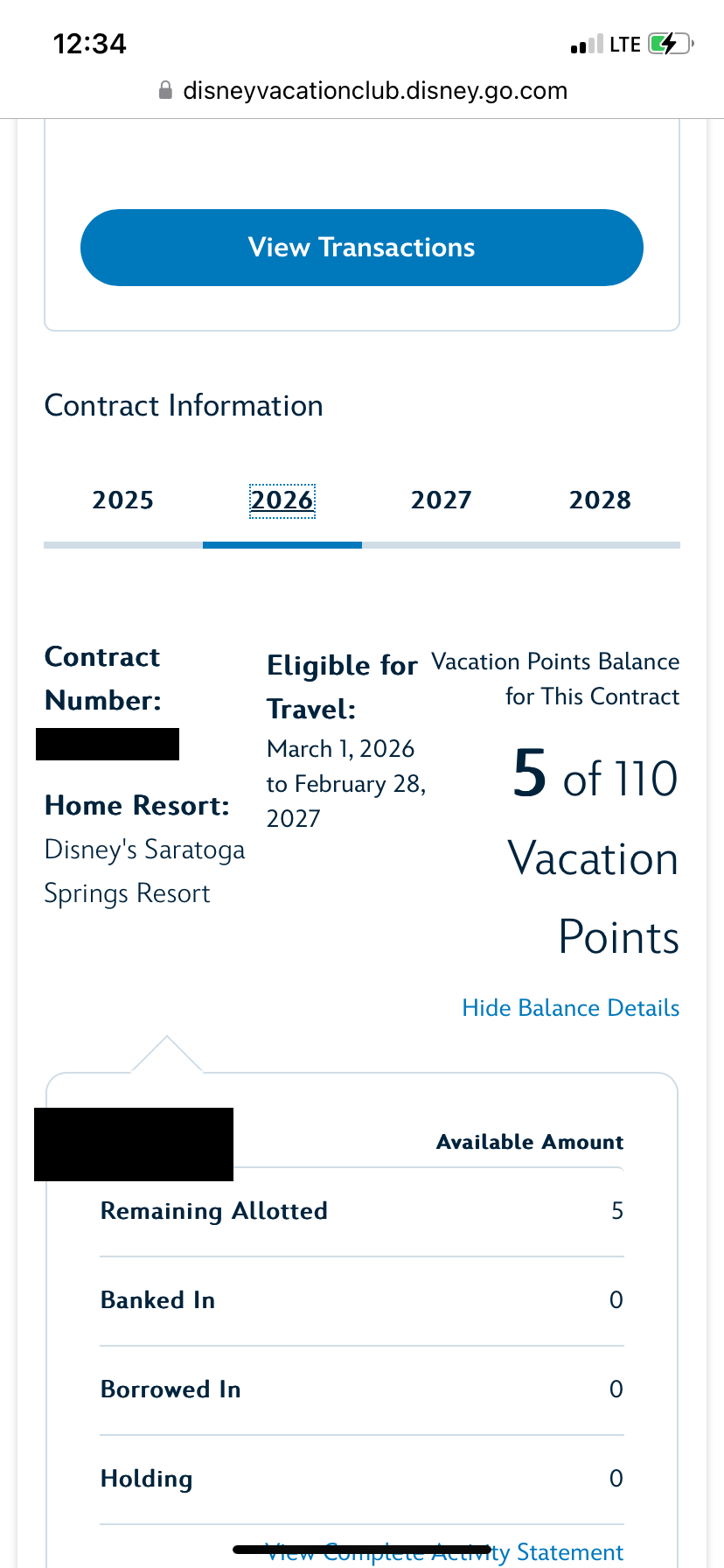This screenshot has width=724, height=1568.
Task: Tap the 12:34 status bar clock
Action: tap(90, 44)
